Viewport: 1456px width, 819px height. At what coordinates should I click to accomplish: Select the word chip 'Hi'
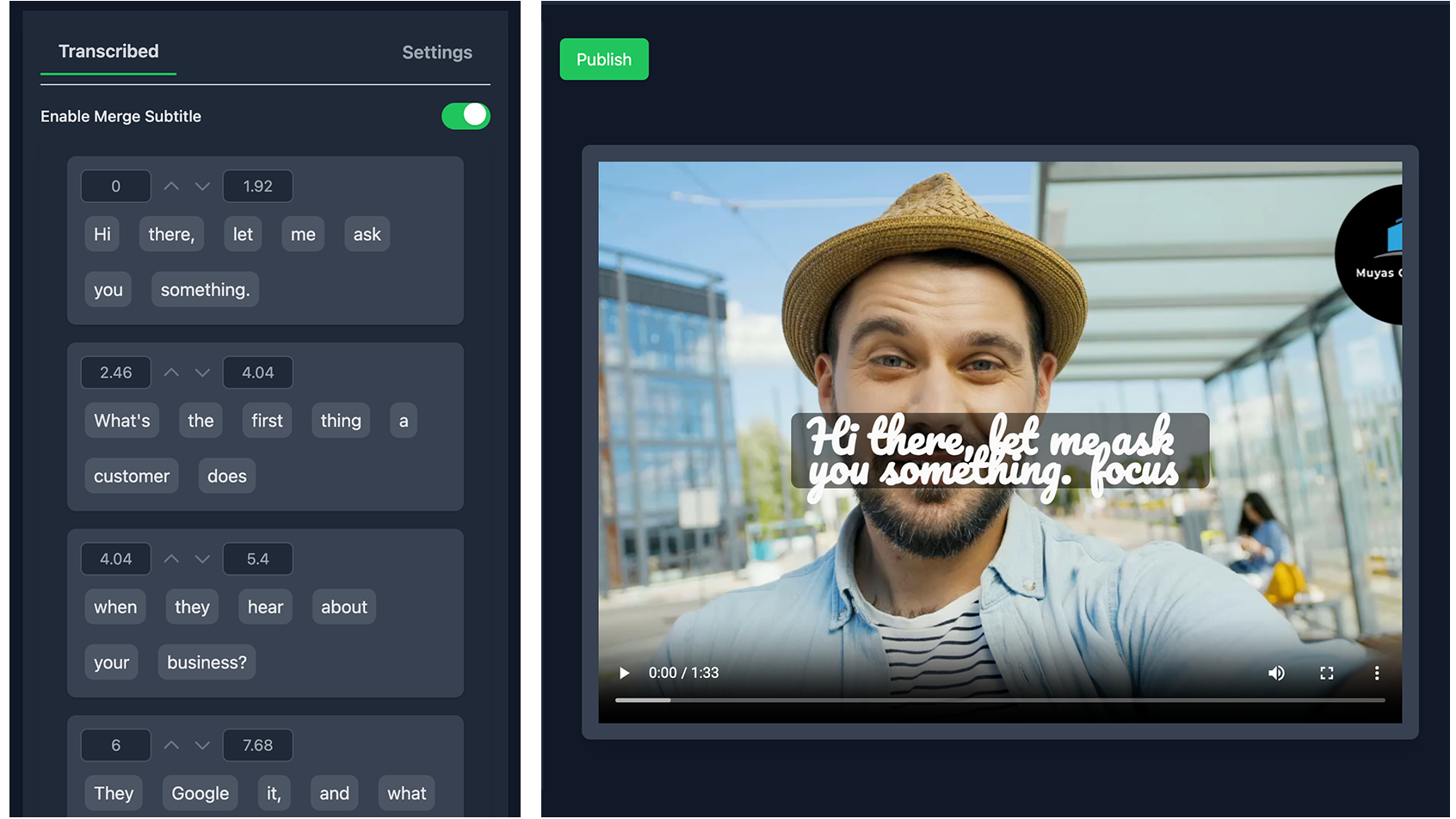pyautogui.click(x=102, y=234)
